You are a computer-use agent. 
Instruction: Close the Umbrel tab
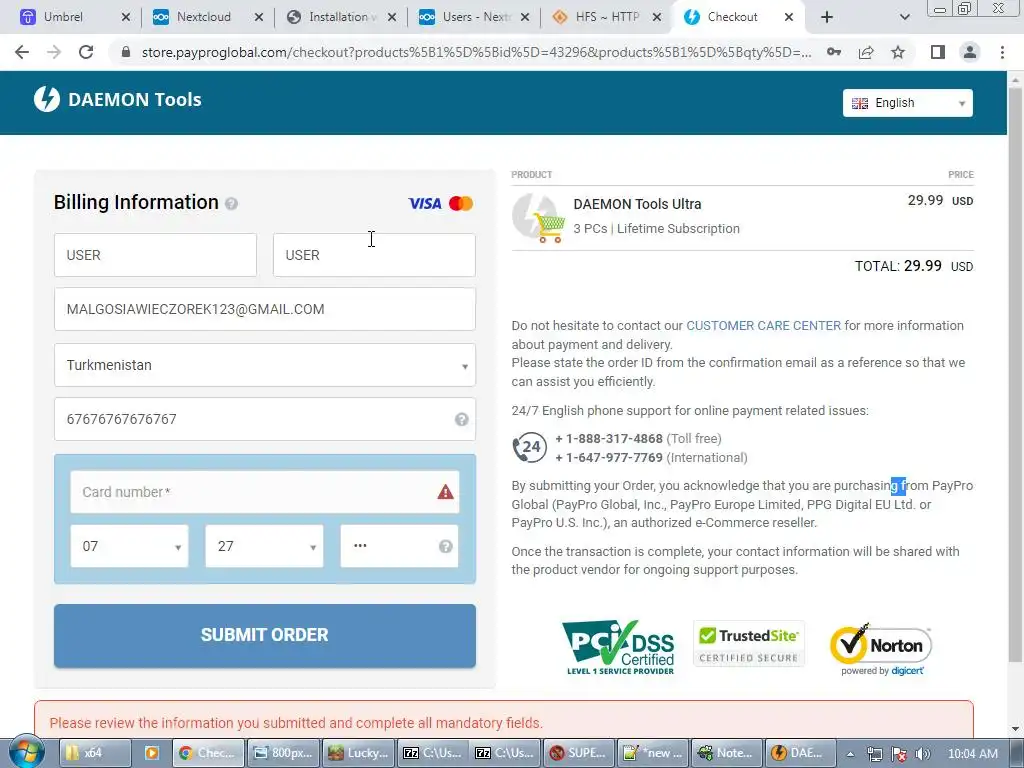[126, 18]
